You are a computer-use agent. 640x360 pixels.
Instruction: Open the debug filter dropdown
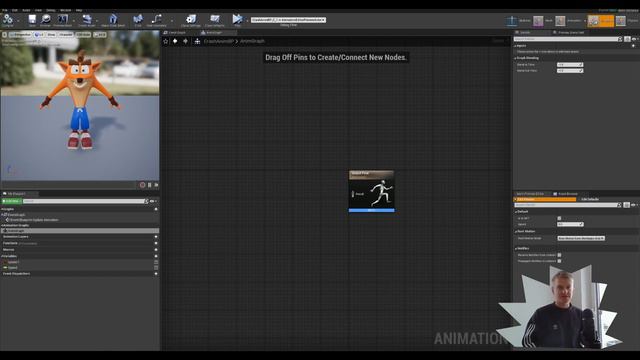(288, 20)
